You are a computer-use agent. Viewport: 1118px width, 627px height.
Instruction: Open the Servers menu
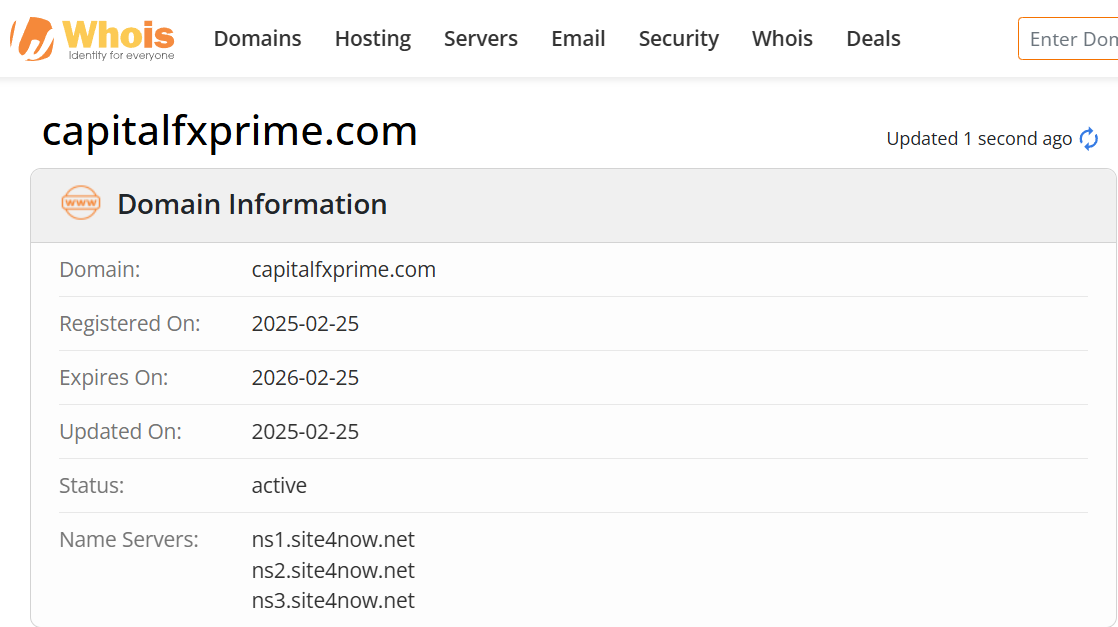pos(481,39)
